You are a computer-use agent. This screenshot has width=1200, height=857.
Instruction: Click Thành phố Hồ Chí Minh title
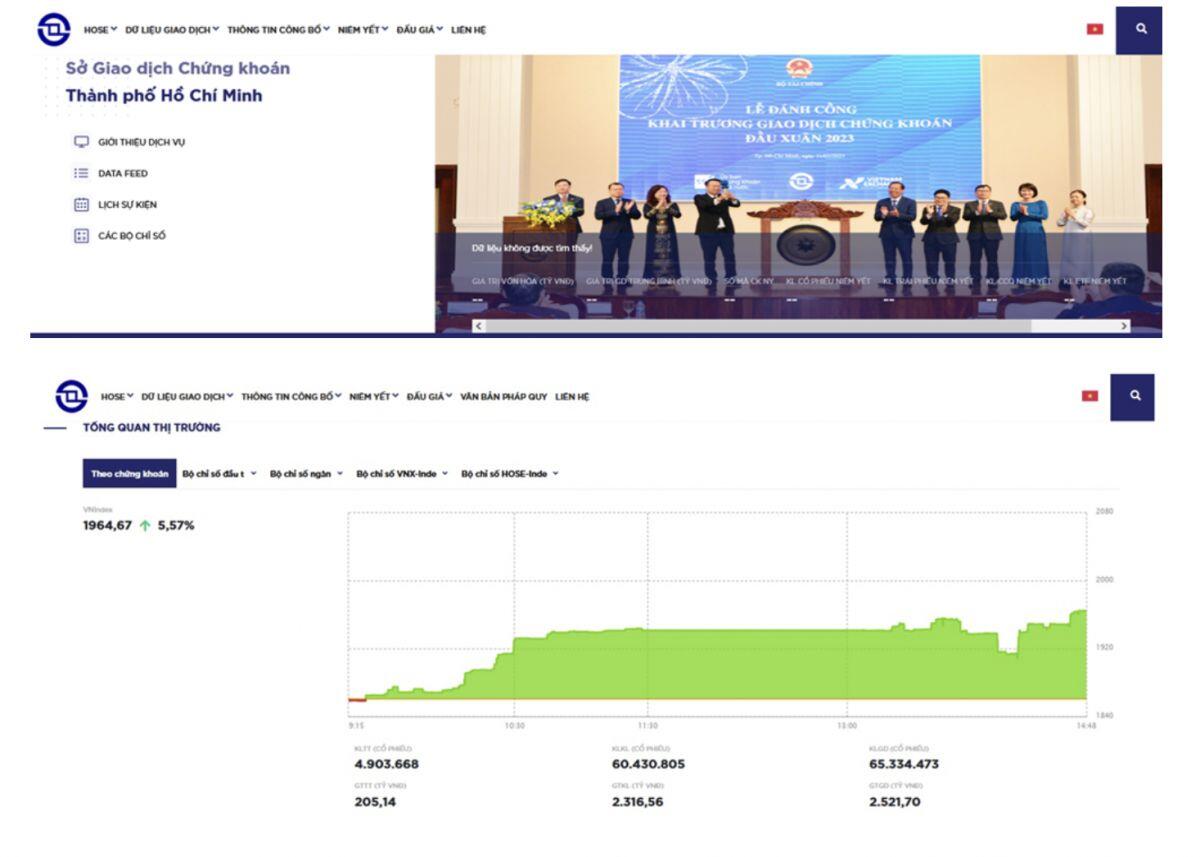click(164, 97)
